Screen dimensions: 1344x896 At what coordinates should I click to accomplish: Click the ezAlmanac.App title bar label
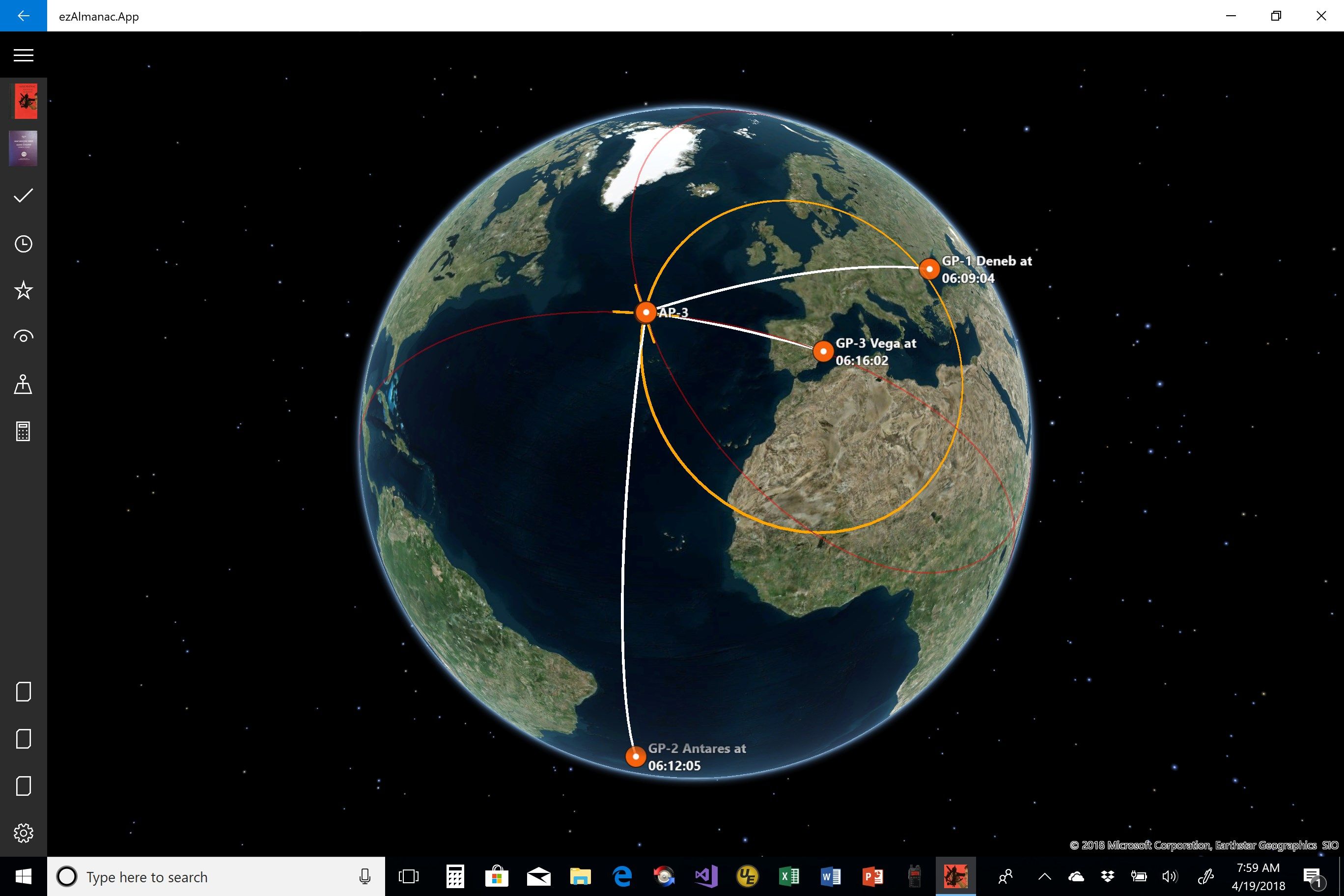[x=101, y=16]
